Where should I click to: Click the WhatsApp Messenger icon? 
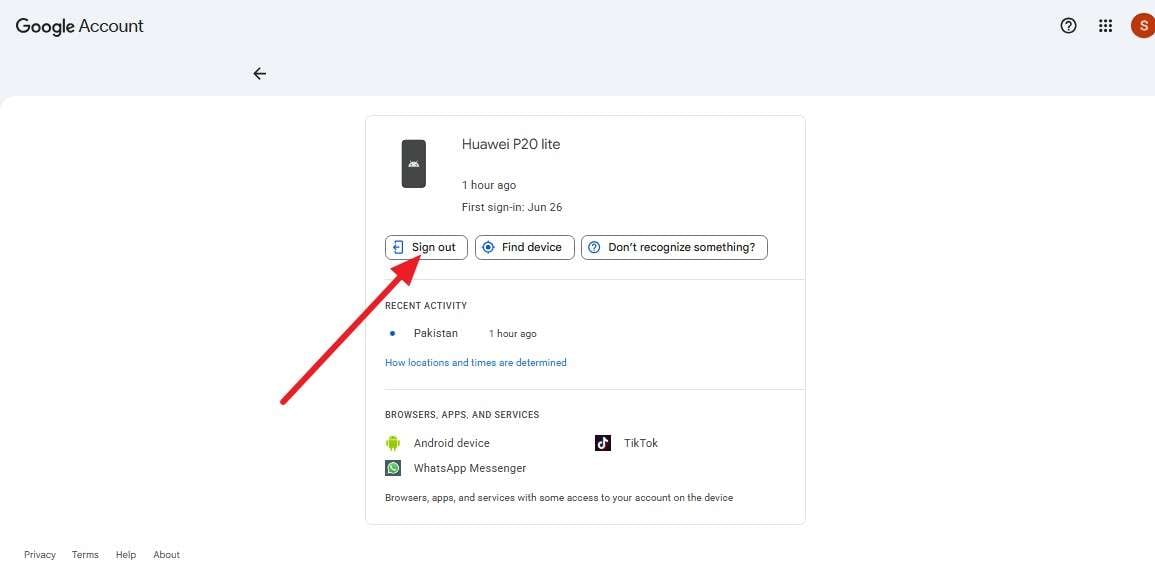tap(393, 468)
